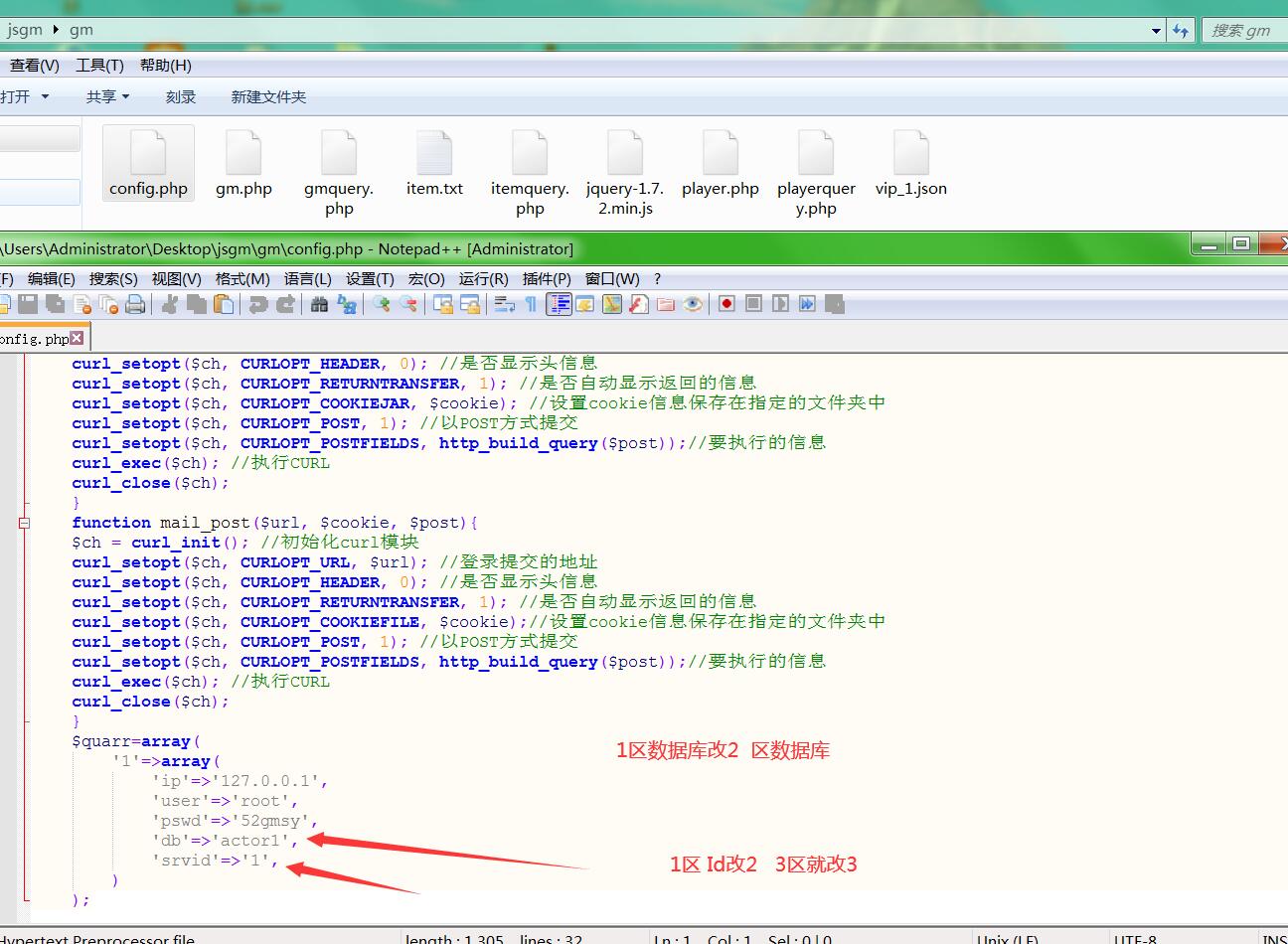
Task: Toggle the Word Wrap toolbar button
Action: point(505,304)
